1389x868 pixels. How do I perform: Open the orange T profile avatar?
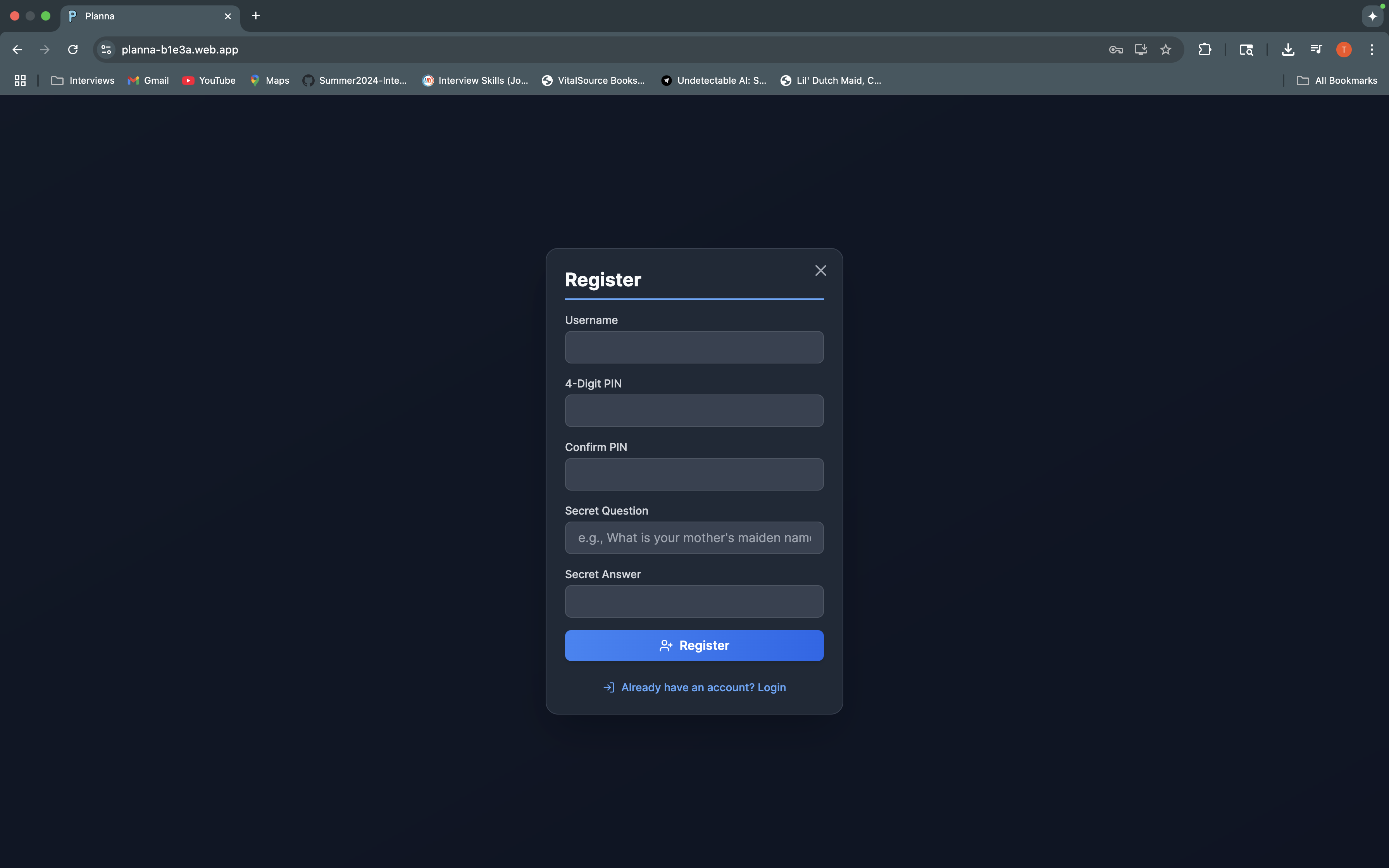point(1344,49)
